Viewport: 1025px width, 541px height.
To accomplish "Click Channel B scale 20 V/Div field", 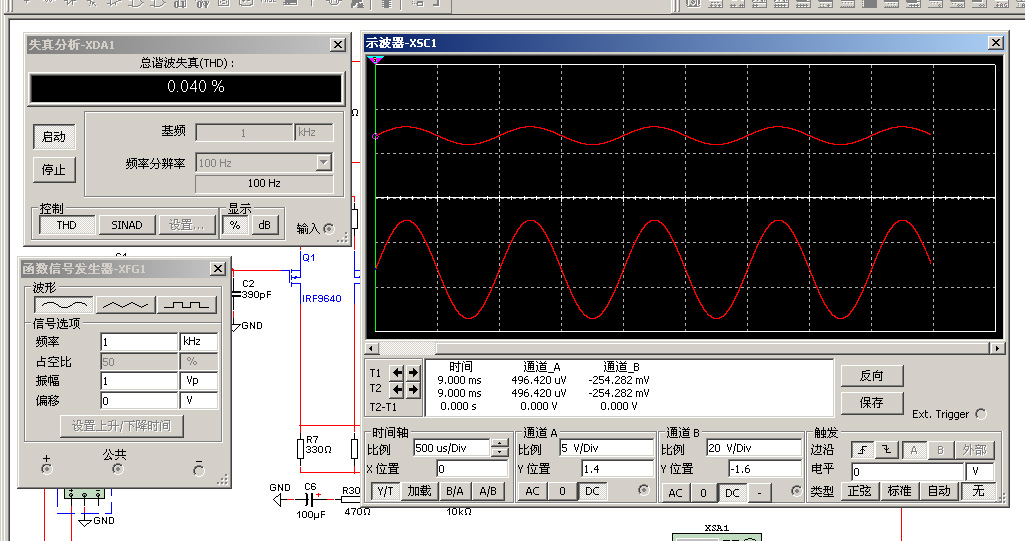I will 754,448.
